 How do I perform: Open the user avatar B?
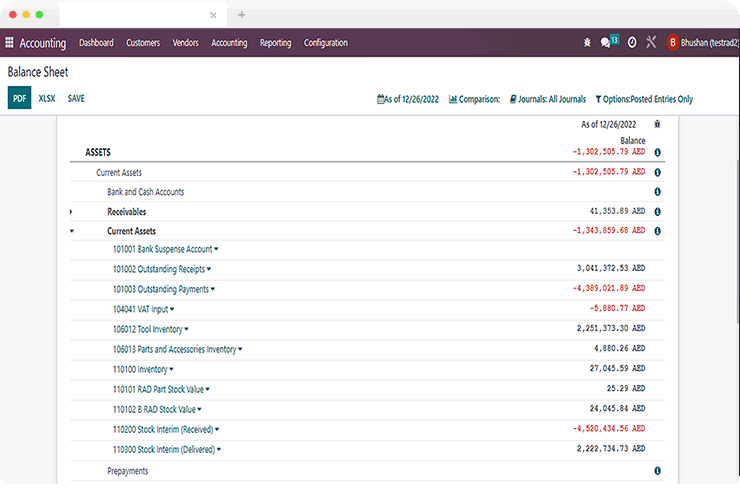click(x=673, y=42)
